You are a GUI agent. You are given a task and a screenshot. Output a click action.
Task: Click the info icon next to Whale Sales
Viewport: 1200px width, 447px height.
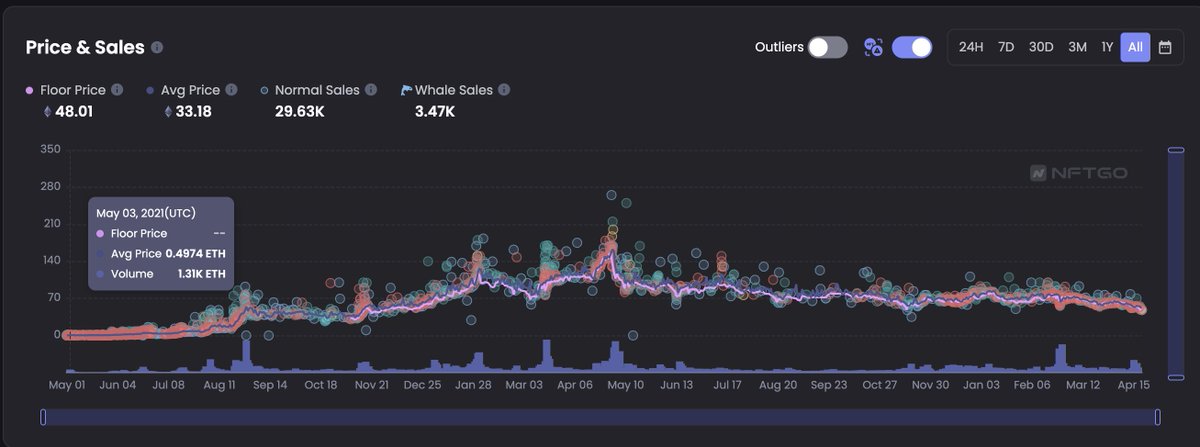tap(504, 90)
